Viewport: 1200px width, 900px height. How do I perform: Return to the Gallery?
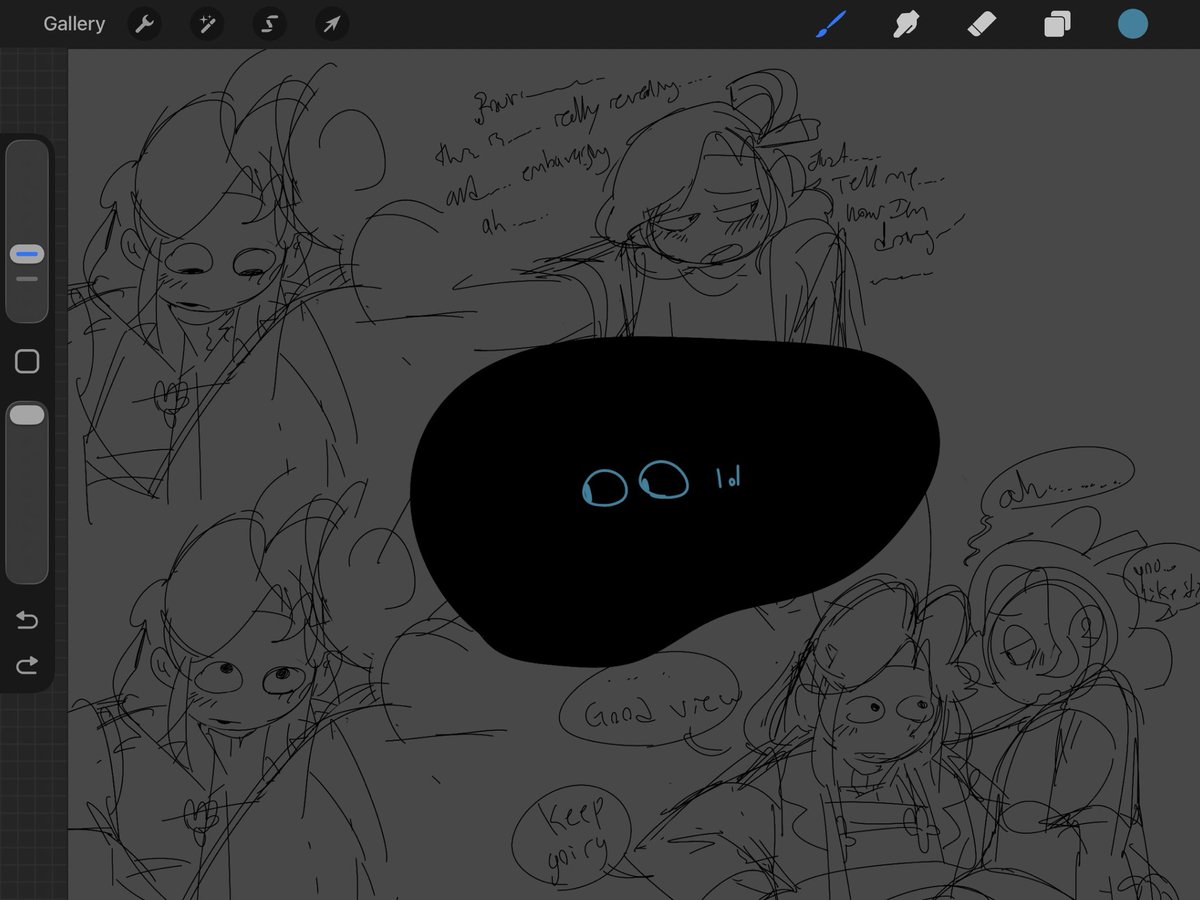pos(74,24)
